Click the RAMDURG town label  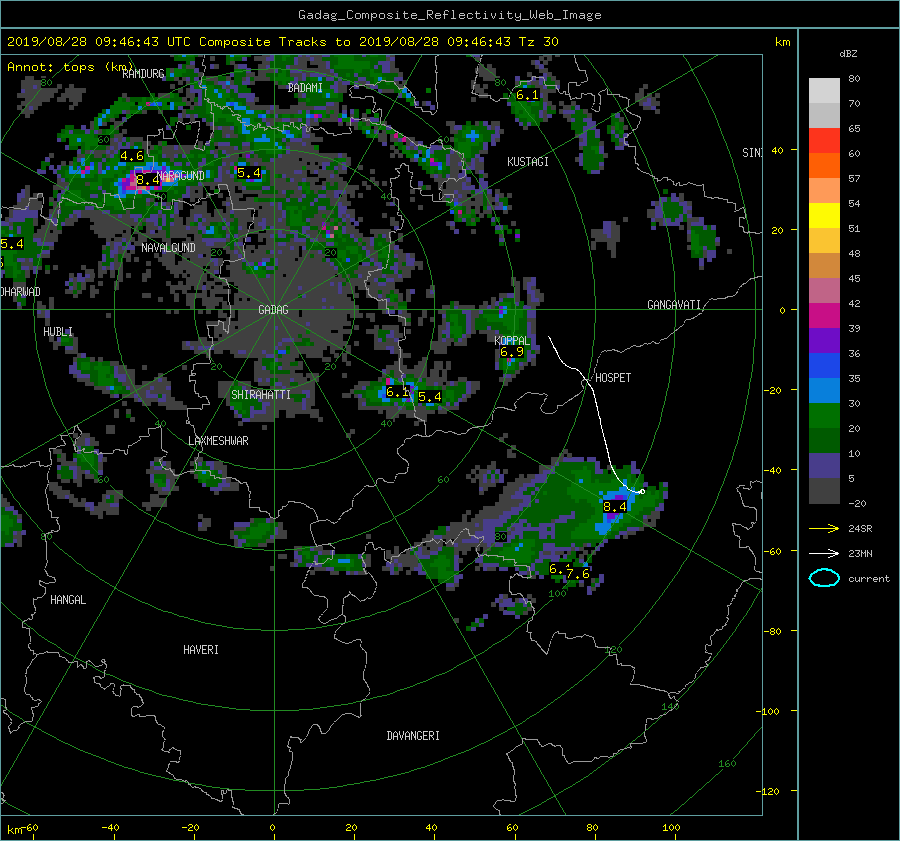pos(143,74)
